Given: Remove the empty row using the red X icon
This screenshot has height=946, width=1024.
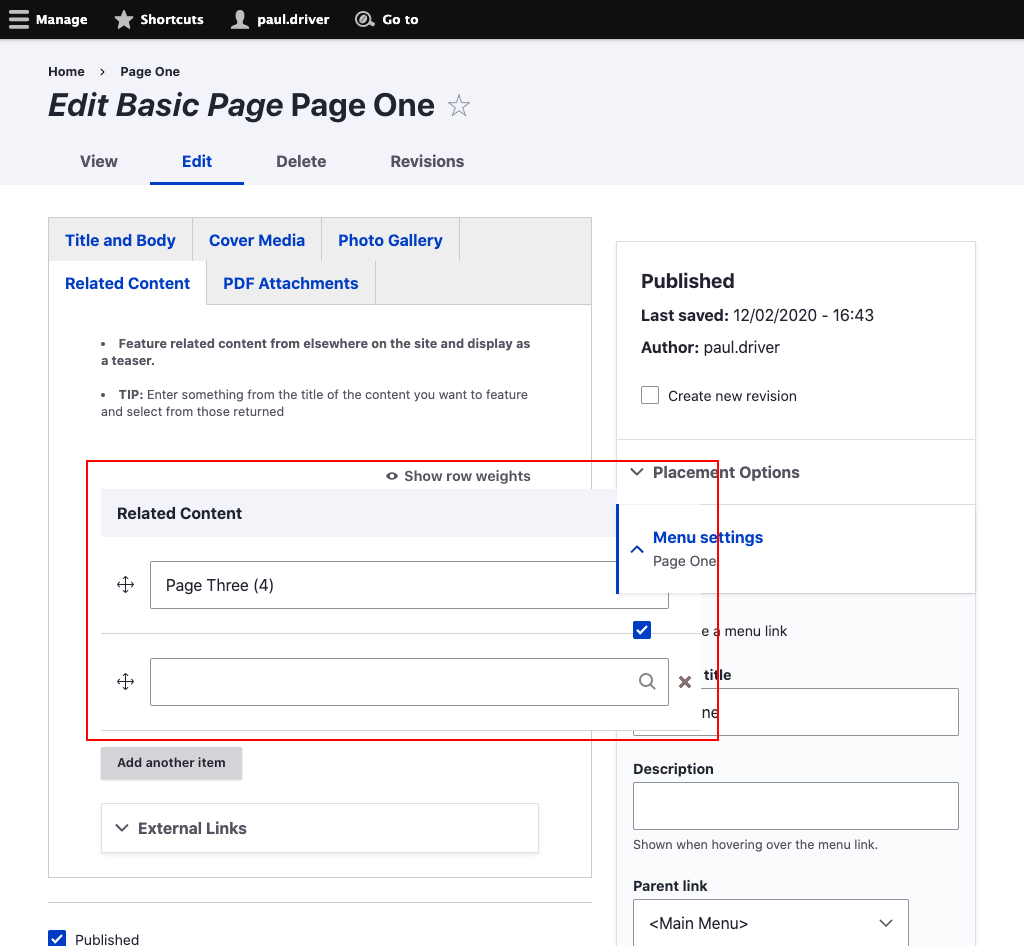Looking at the screenshot, I should (685, 681).
